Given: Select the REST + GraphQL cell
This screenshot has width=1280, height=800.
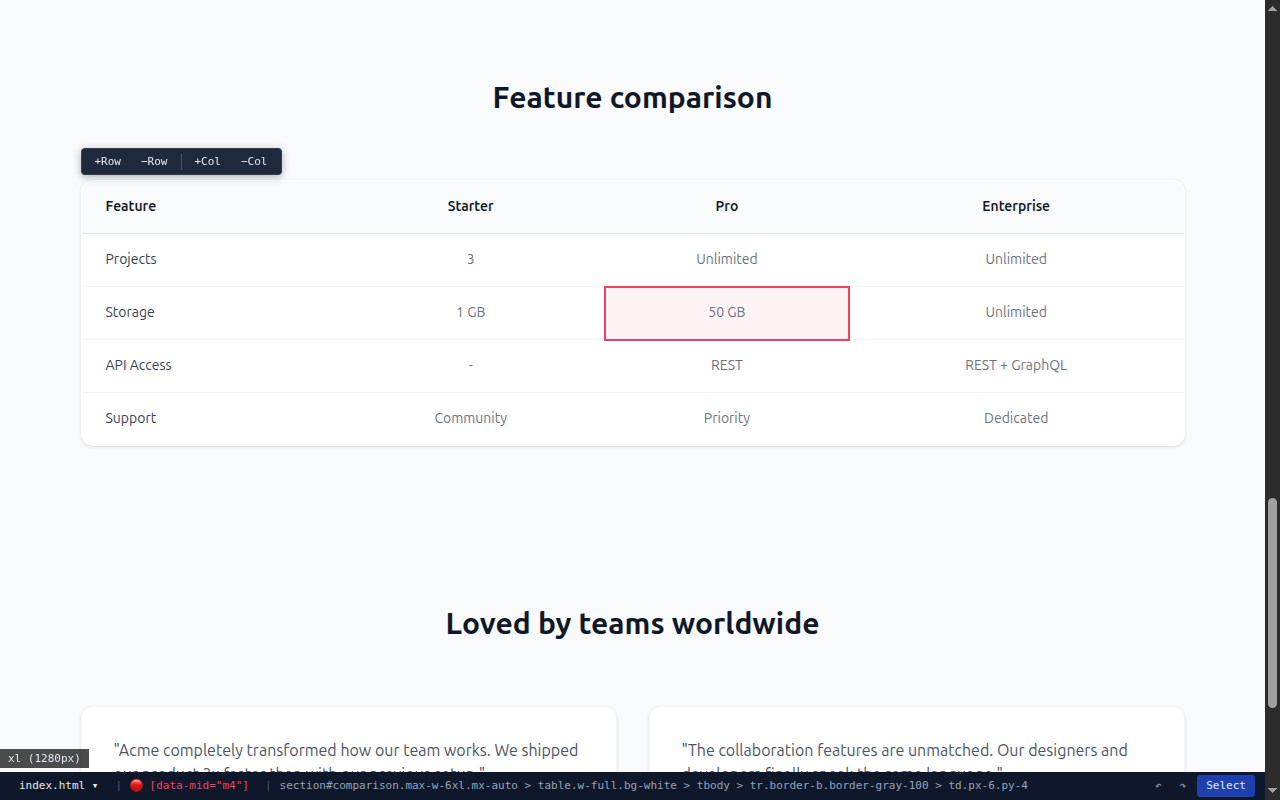Looking at the screenshot, I should pyautogui.click(x=1015, y=365).
